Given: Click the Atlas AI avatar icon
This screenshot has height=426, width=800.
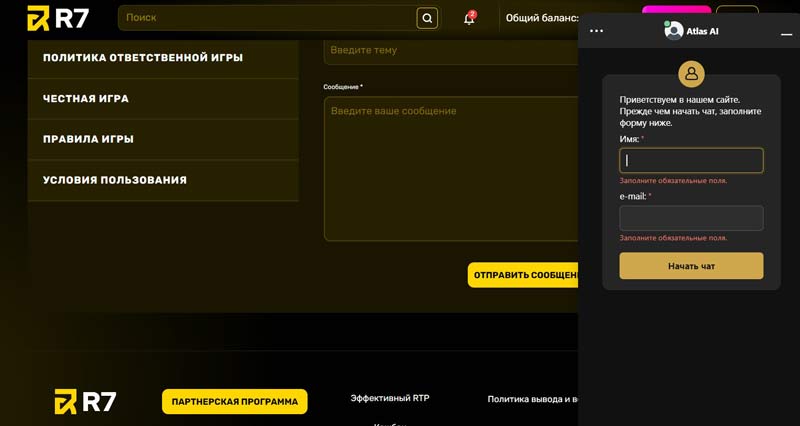Looking at the screenshot, I should click(x=674, y=31).
